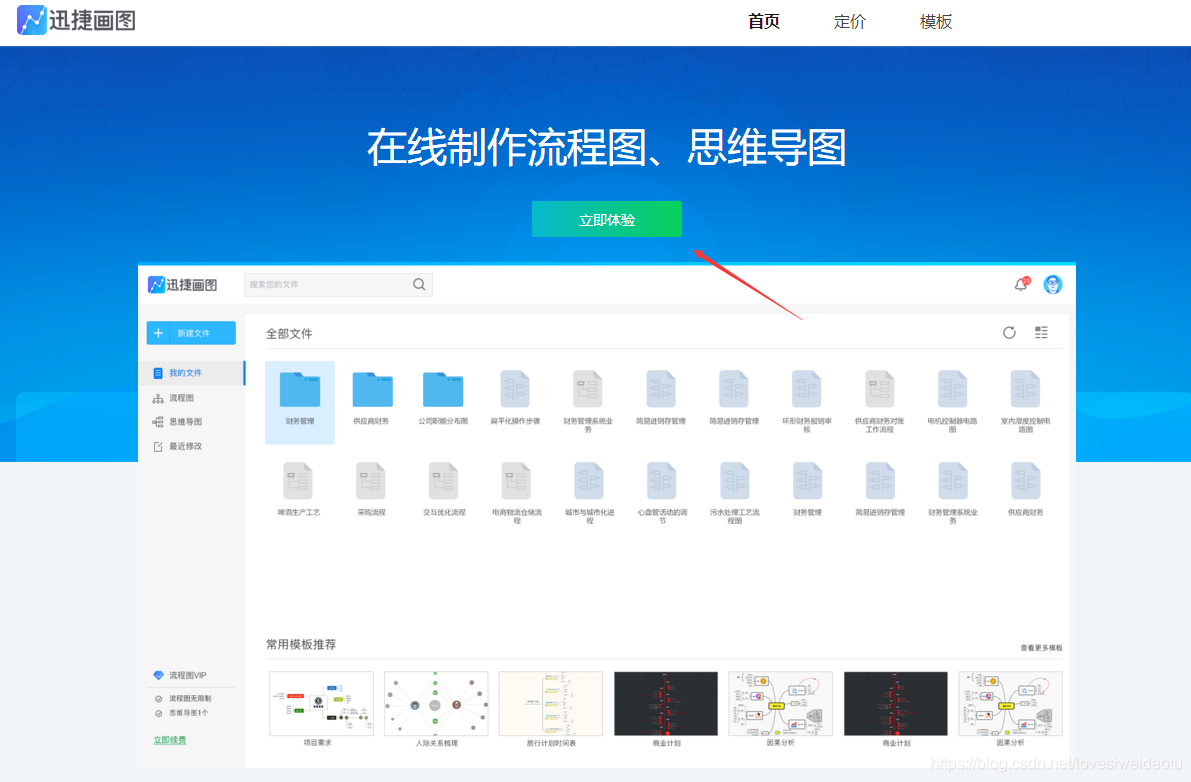Open the 旅行计划时间表 template thumbnail
The width and height of the screenshot is (1191, 782).
[551, 704]
